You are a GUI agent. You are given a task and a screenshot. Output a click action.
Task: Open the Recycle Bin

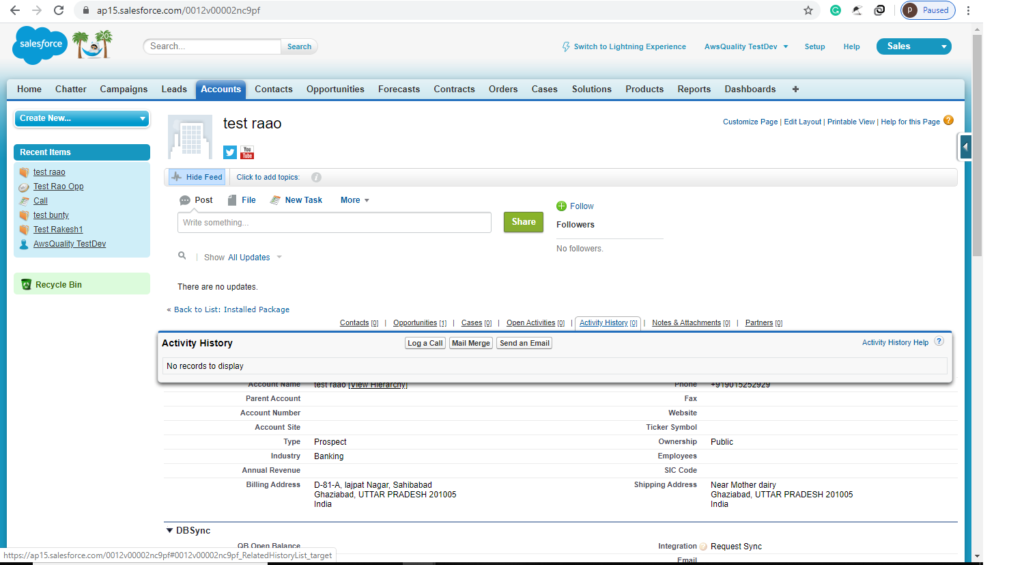tap(58, 285)
